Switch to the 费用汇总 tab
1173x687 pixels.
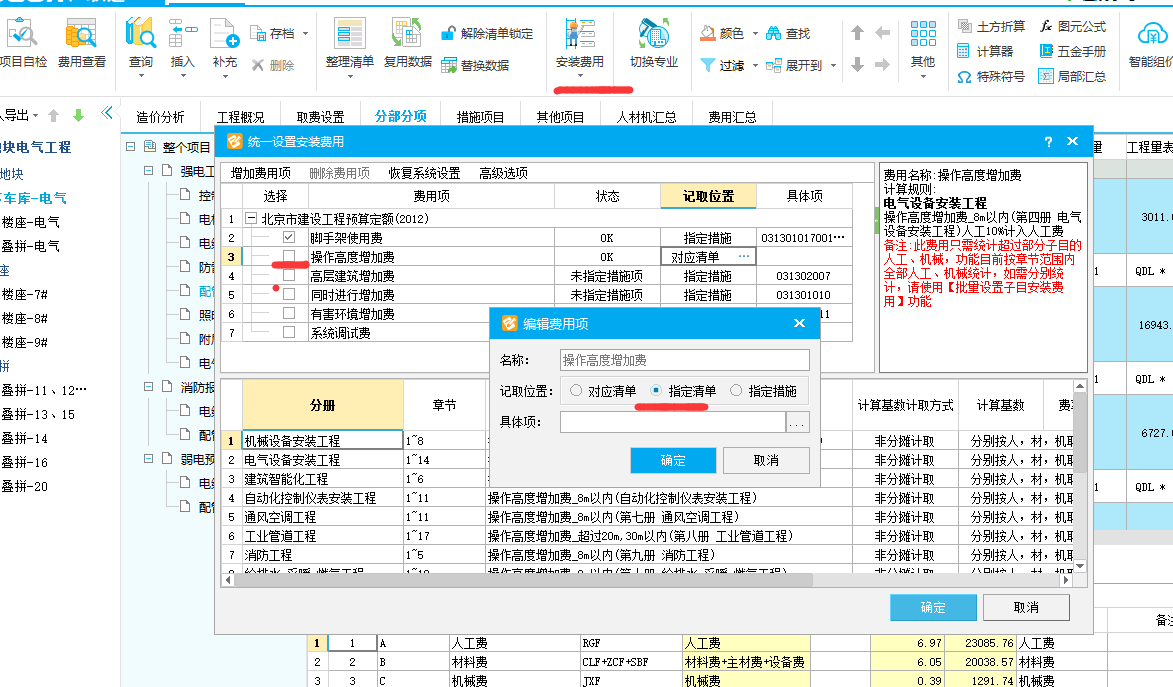732,117
